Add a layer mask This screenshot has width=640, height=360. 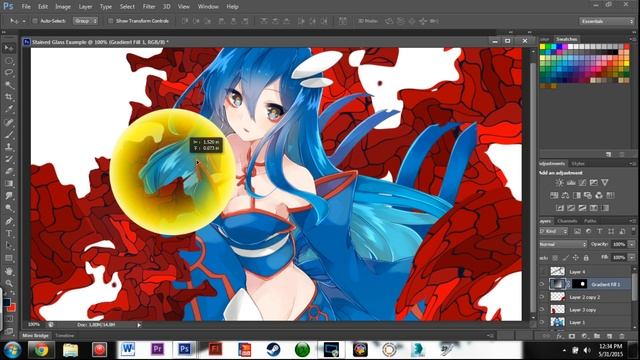pyautogui.click(x=572, y=336)
